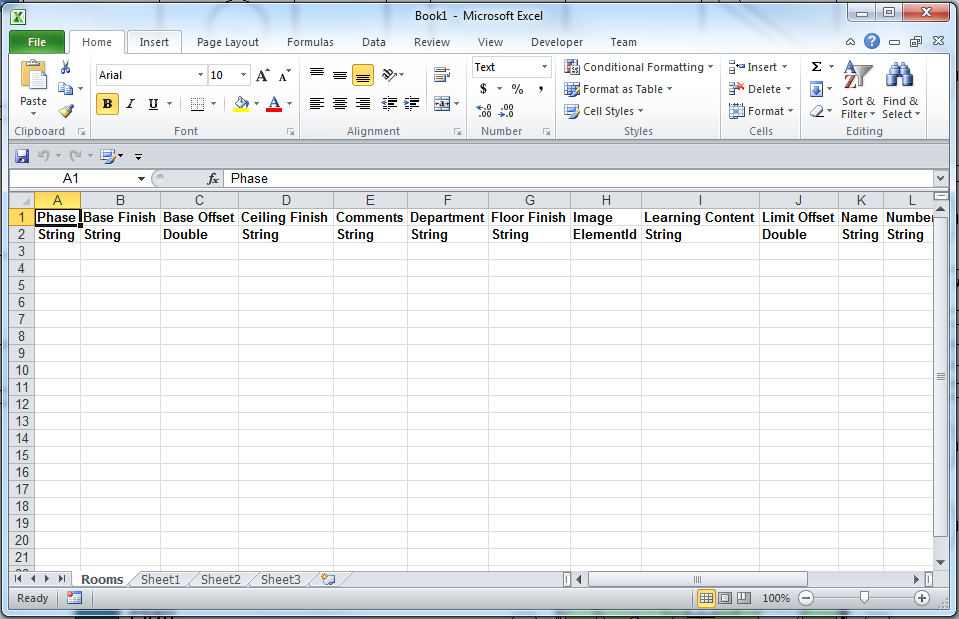Switch to Sheet2 worksheet tab

pos(220,579)
